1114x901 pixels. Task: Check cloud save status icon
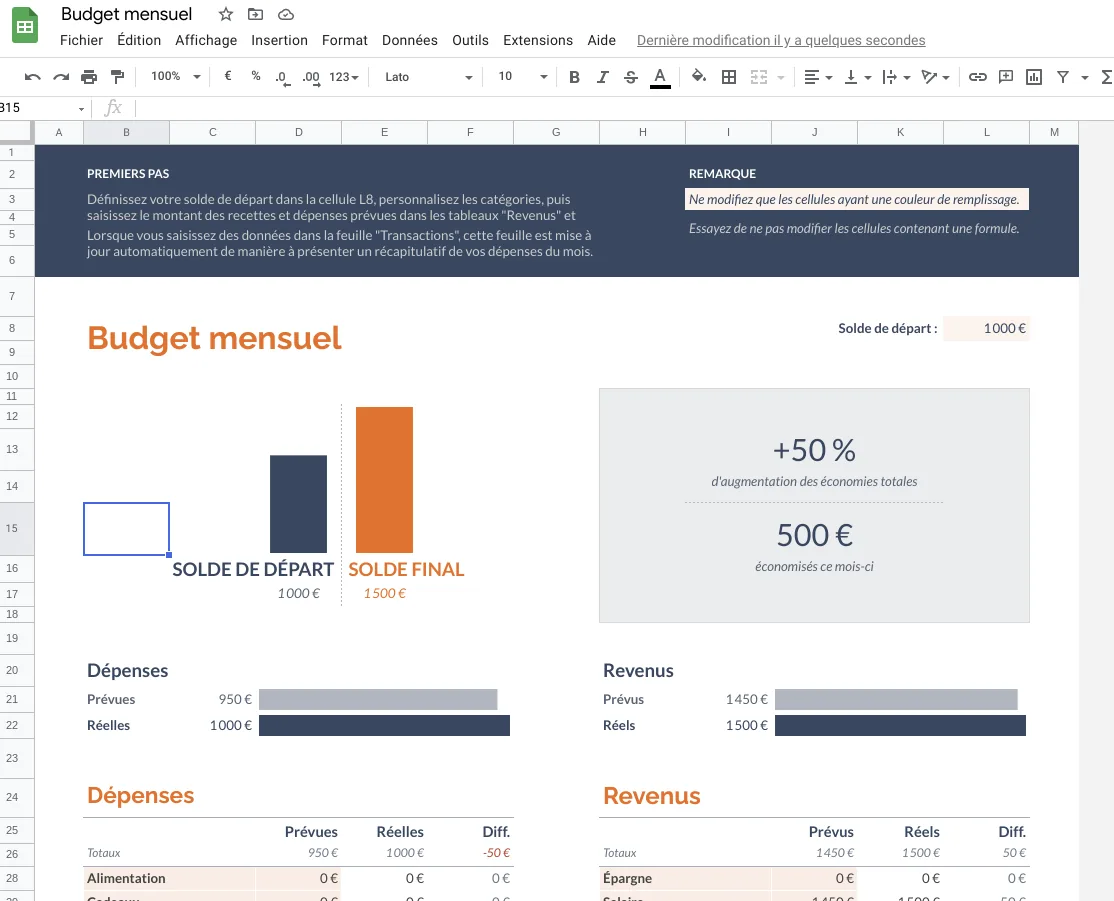(286, 14)
